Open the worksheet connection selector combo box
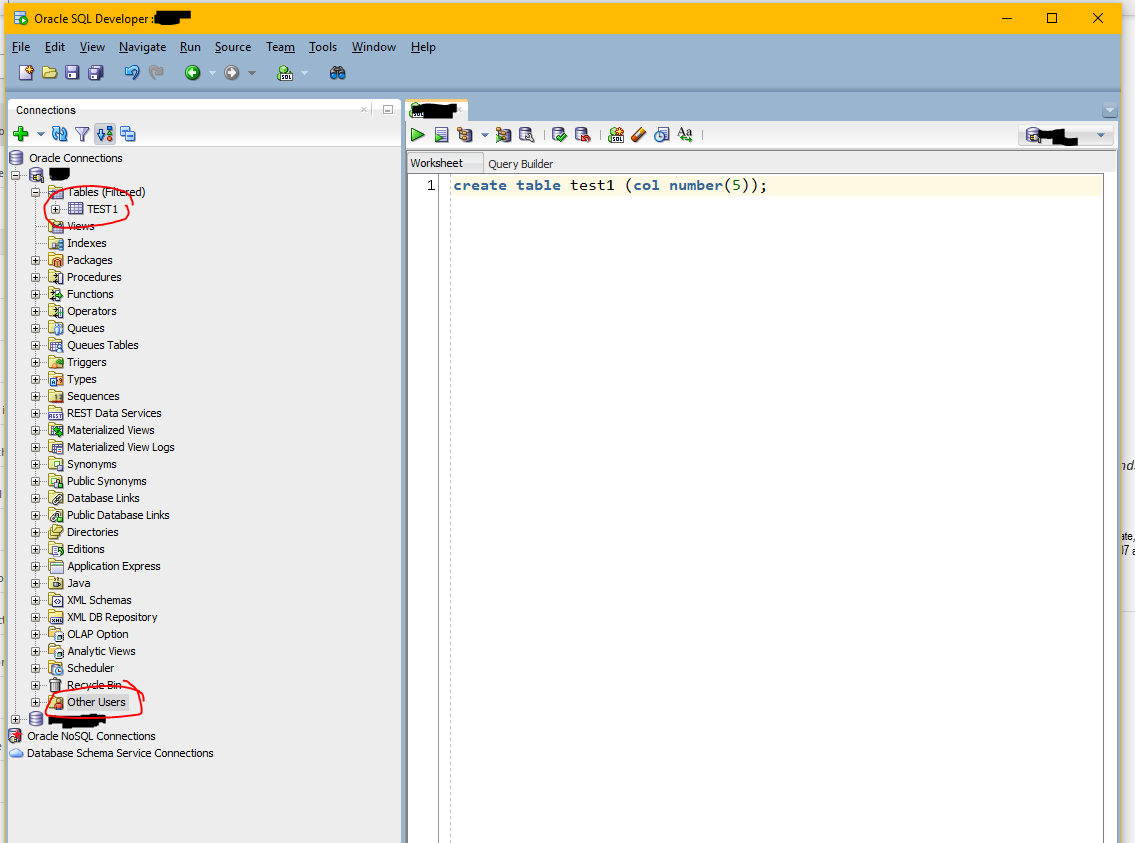This screenshot has width=1135, height=843. (1066, 135)
